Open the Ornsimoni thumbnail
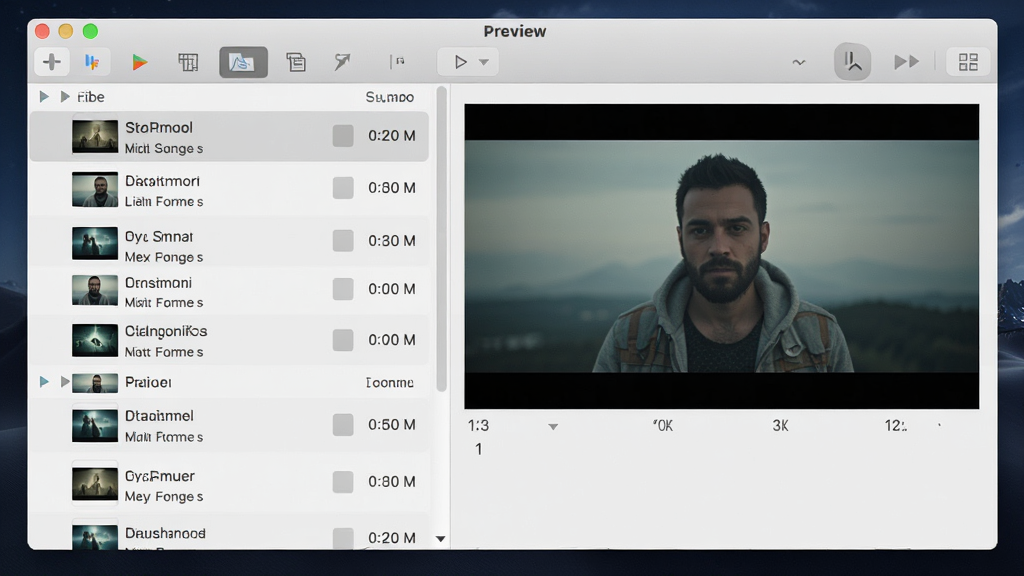This screenshot has height=576, width=1024. coord(95,291)
